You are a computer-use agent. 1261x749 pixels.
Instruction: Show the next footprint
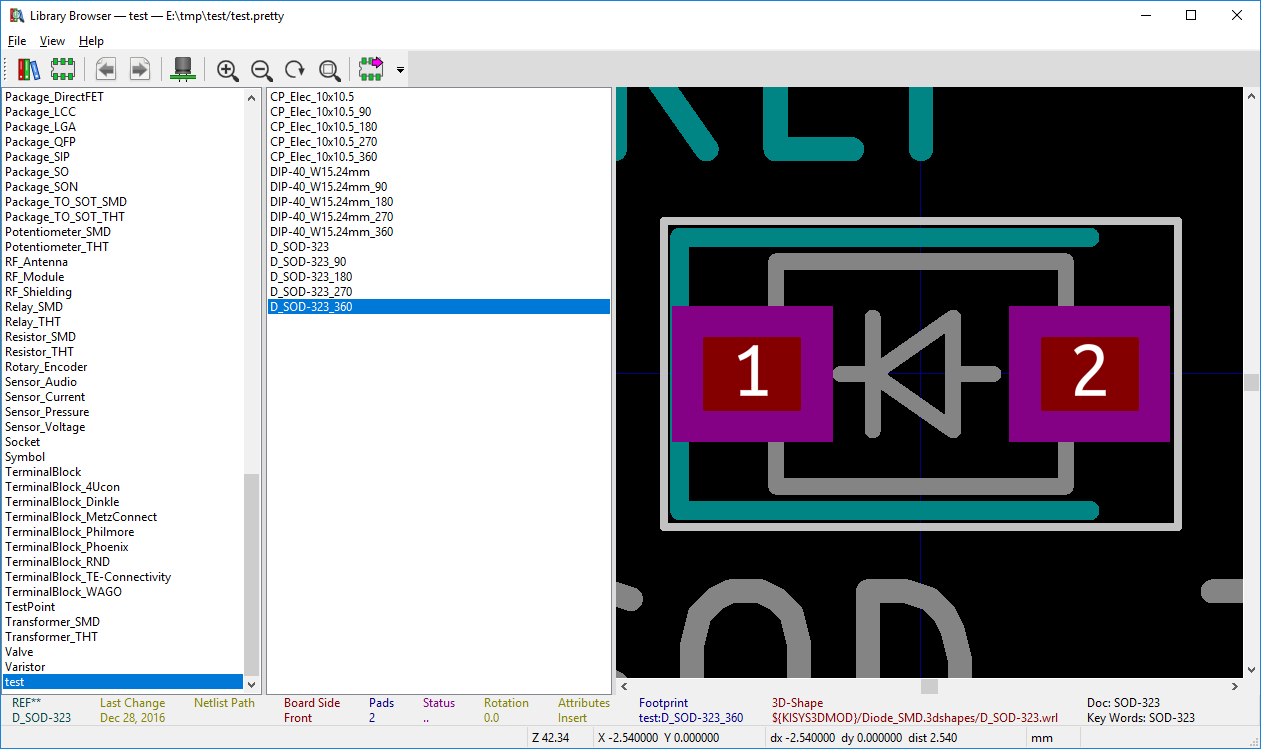[140, 69]
